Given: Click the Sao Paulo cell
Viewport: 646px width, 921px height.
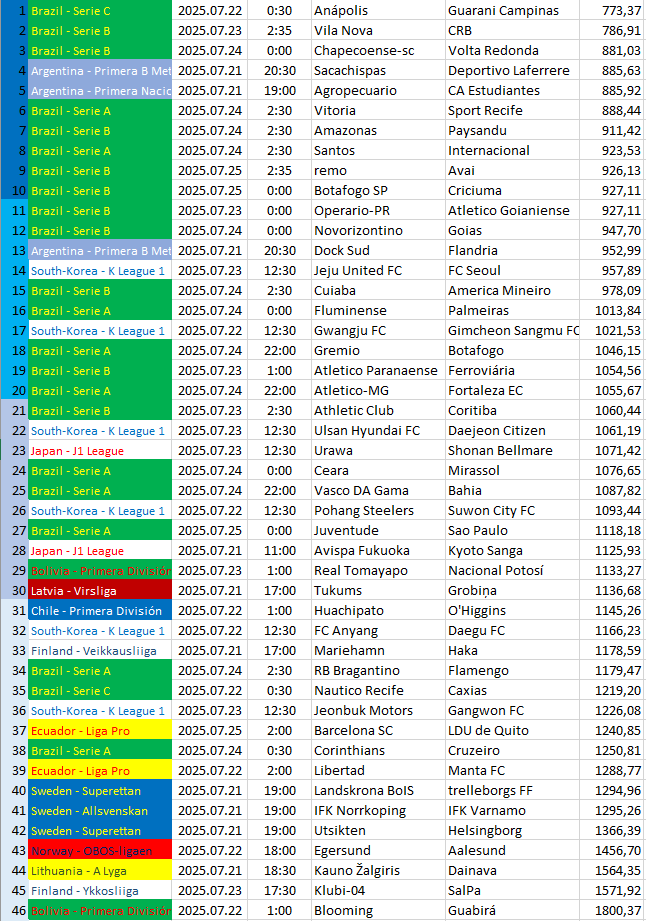Looking at the screenshot, I should [x=512, y=530].
